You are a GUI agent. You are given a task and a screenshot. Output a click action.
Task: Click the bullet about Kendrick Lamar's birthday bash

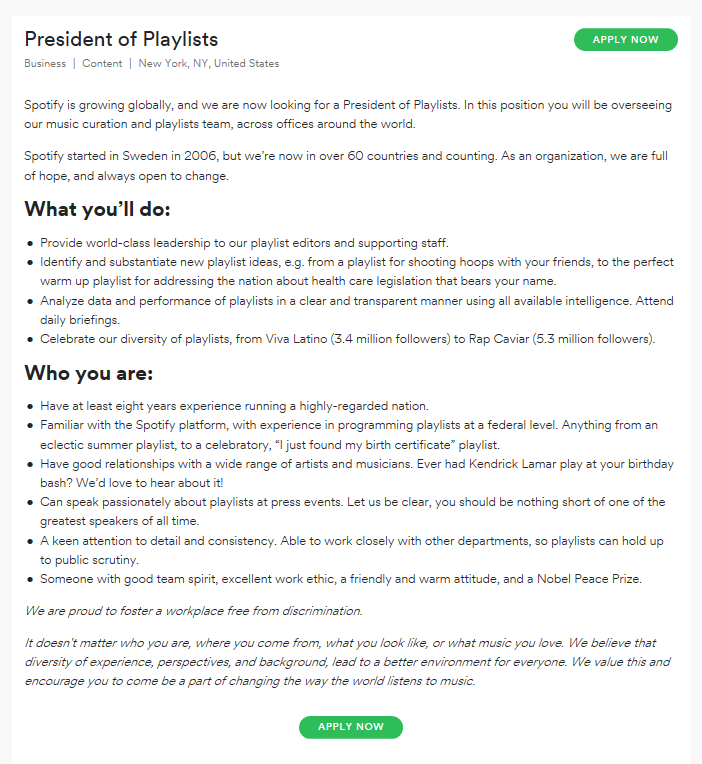click(356, 473)
